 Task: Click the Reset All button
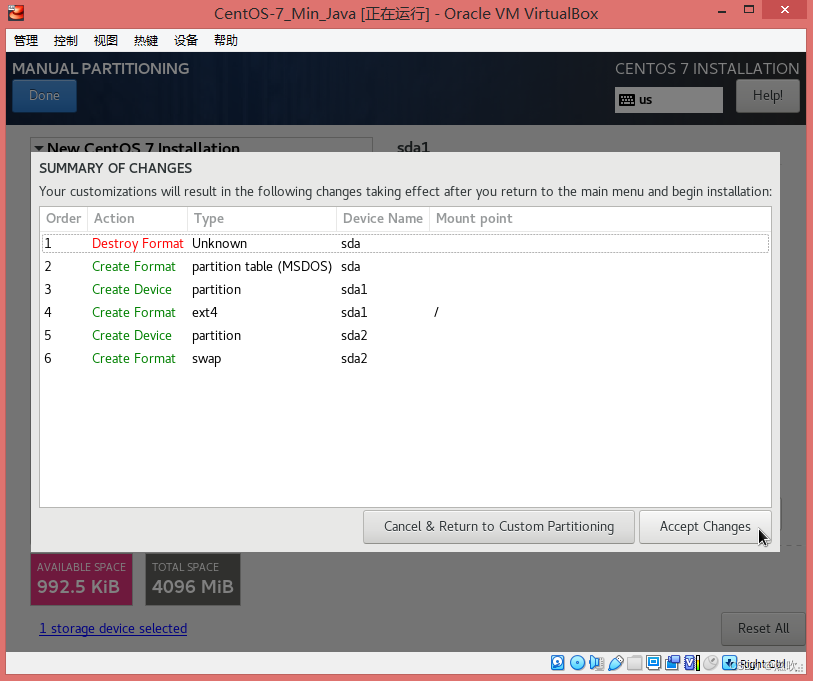tap(763, 629)
